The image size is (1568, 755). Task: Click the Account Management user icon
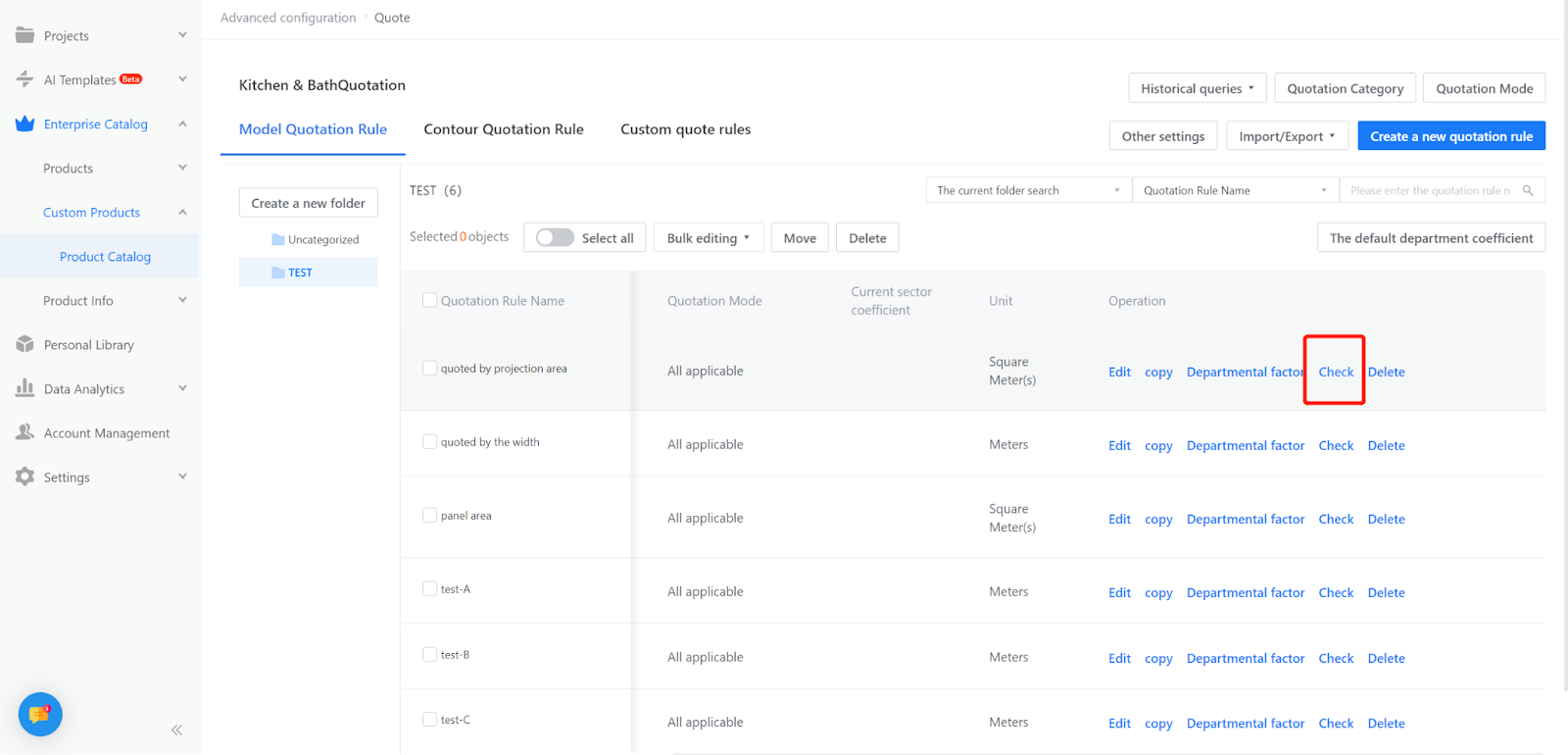pyautogui.click(x=24, y=432)
